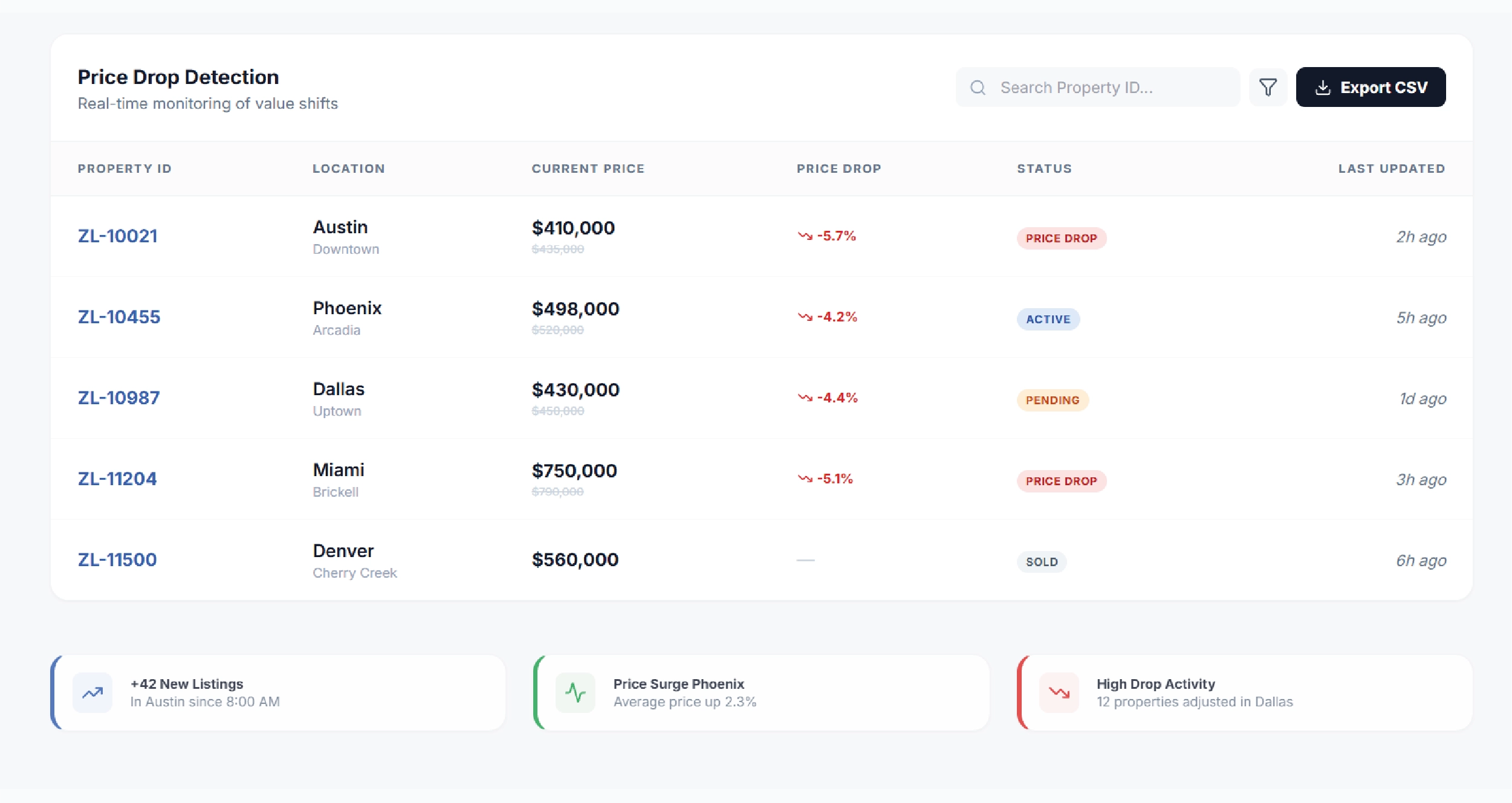Click the filter funnel icon
Screen dimensions: 1512x803
click(x=1268, y=87)
